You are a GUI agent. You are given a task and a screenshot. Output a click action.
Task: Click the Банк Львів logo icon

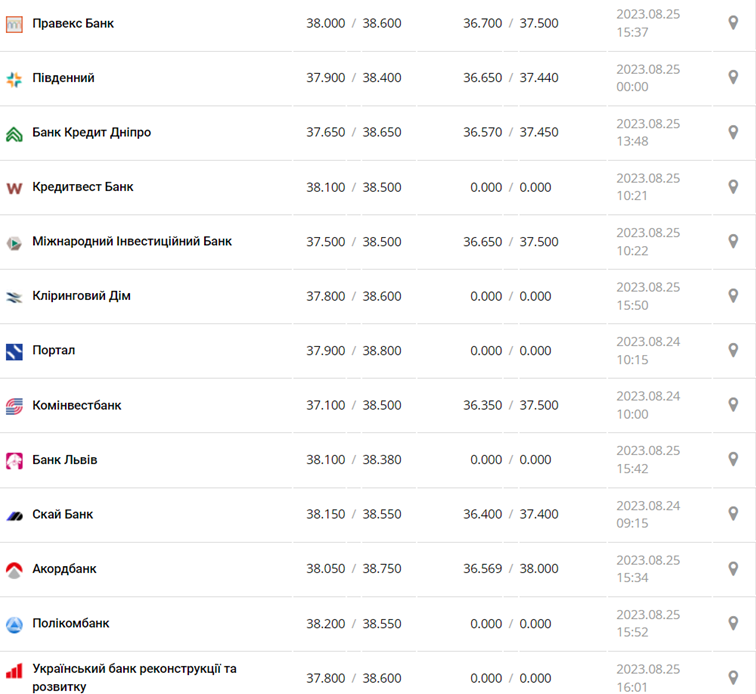[x=14, y=461]
